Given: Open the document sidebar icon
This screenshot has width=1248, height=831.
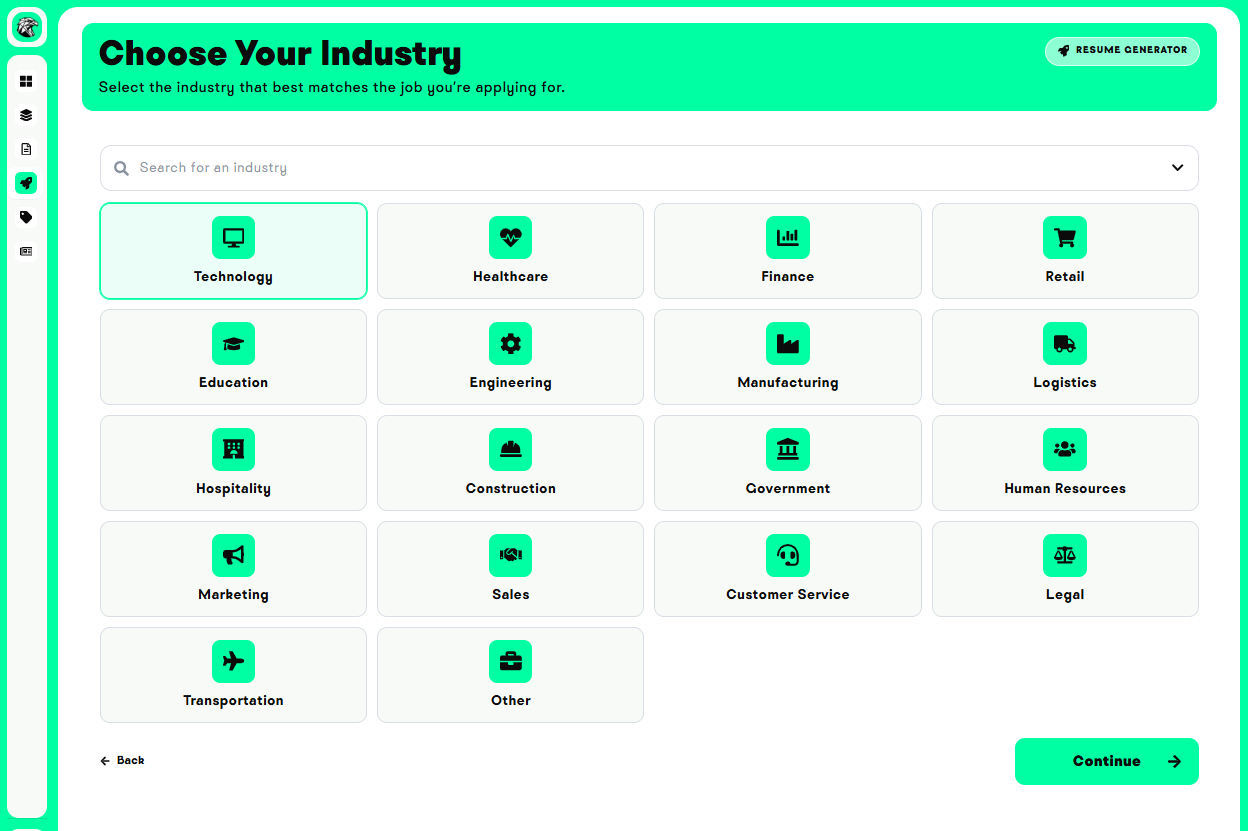Looking at the screenshot, I should (27, 149).
